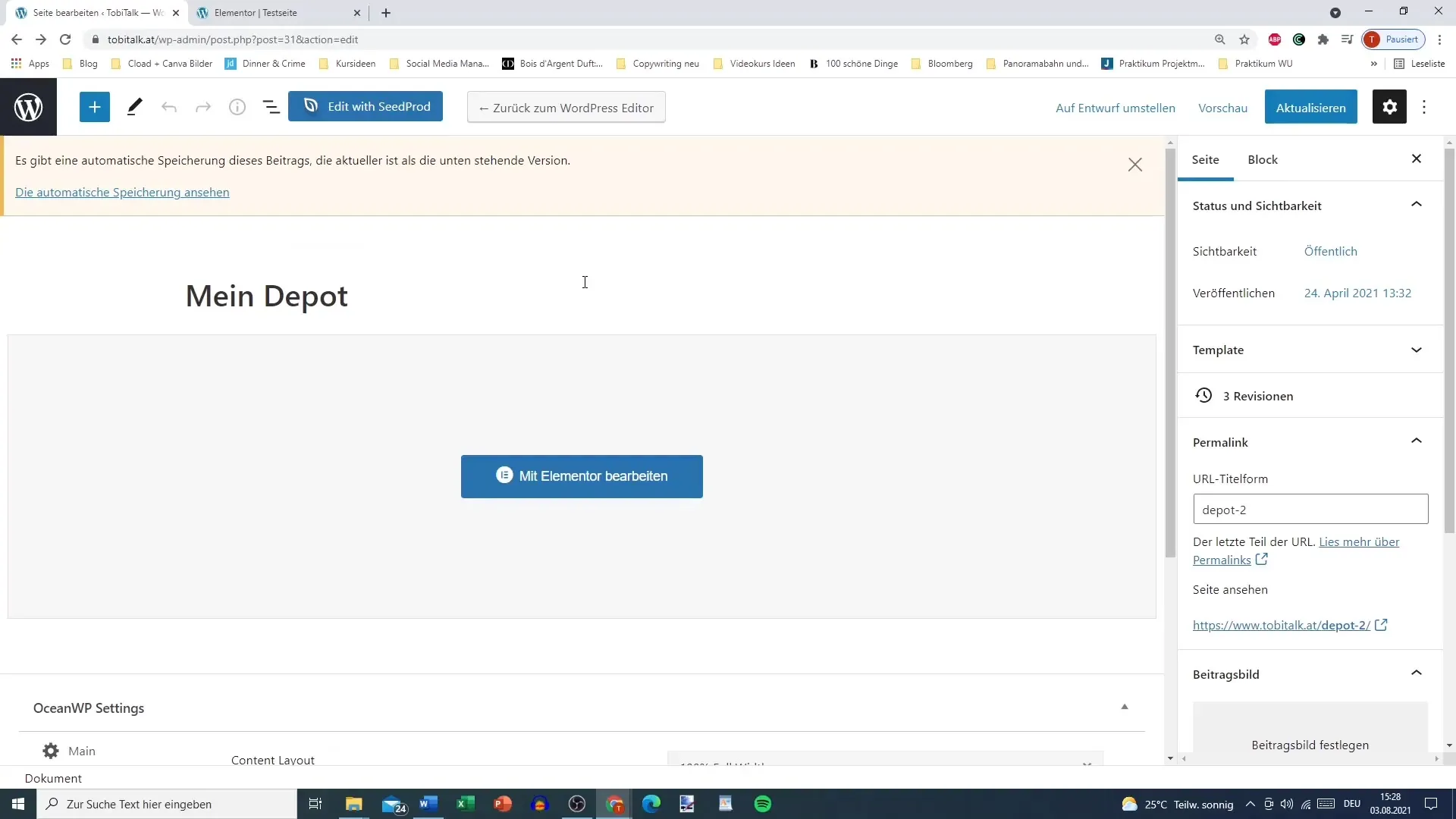Open the tobitalk.at/depot-2 page link
Image resolution: width=1456 pixels, height=819 pixels.
pyautogui.click(x=1282, y=625)
